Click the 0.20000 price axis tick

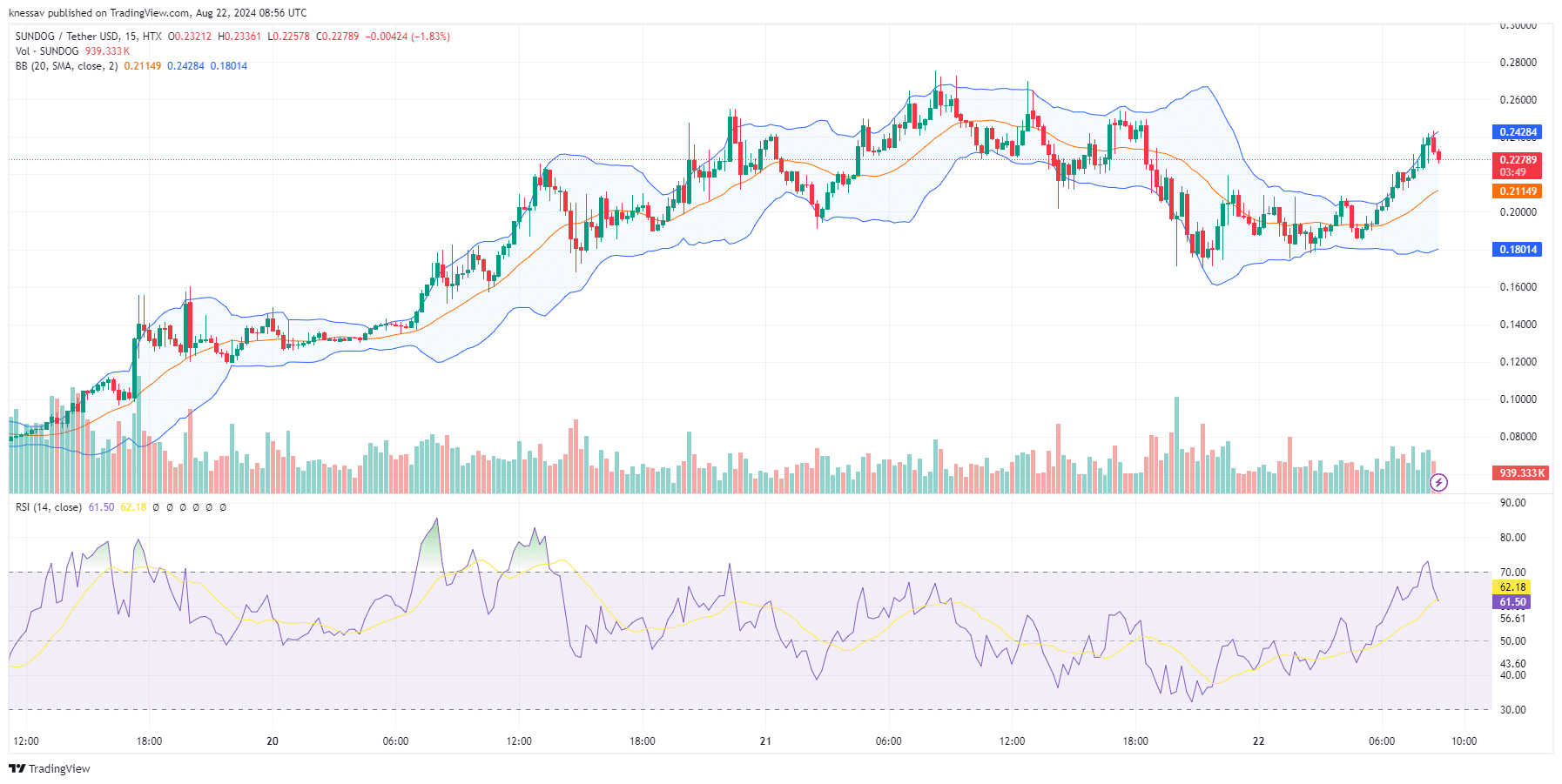[x=1518, y=212]
